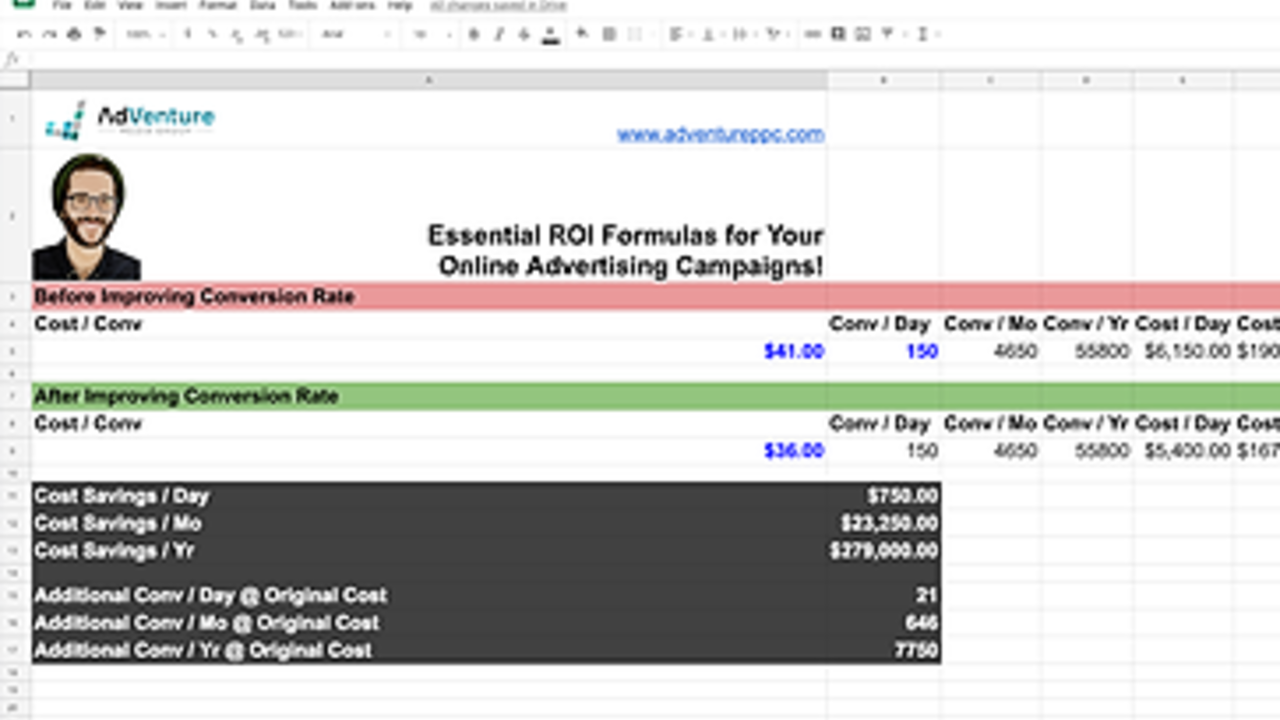Redo the last undone action

click(x=49, y=34)
